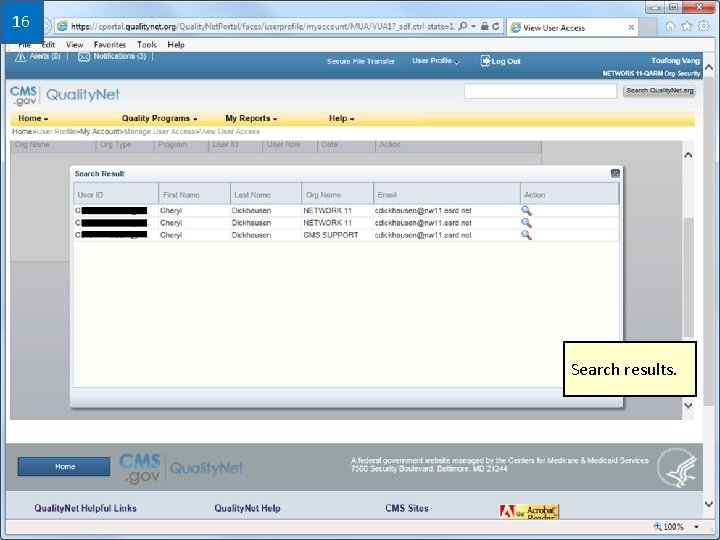
Task: Click Email column header
Action: 447,194
